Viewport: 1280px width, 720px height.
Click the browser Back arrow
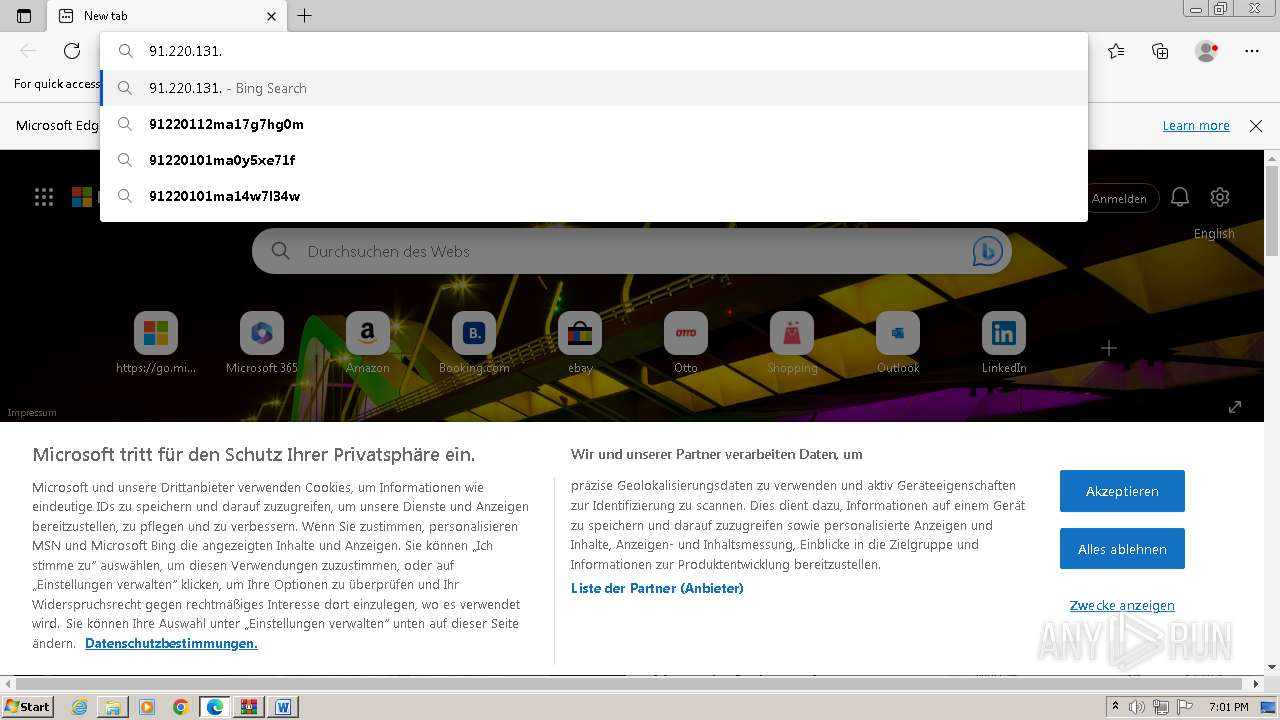point(28,51)
